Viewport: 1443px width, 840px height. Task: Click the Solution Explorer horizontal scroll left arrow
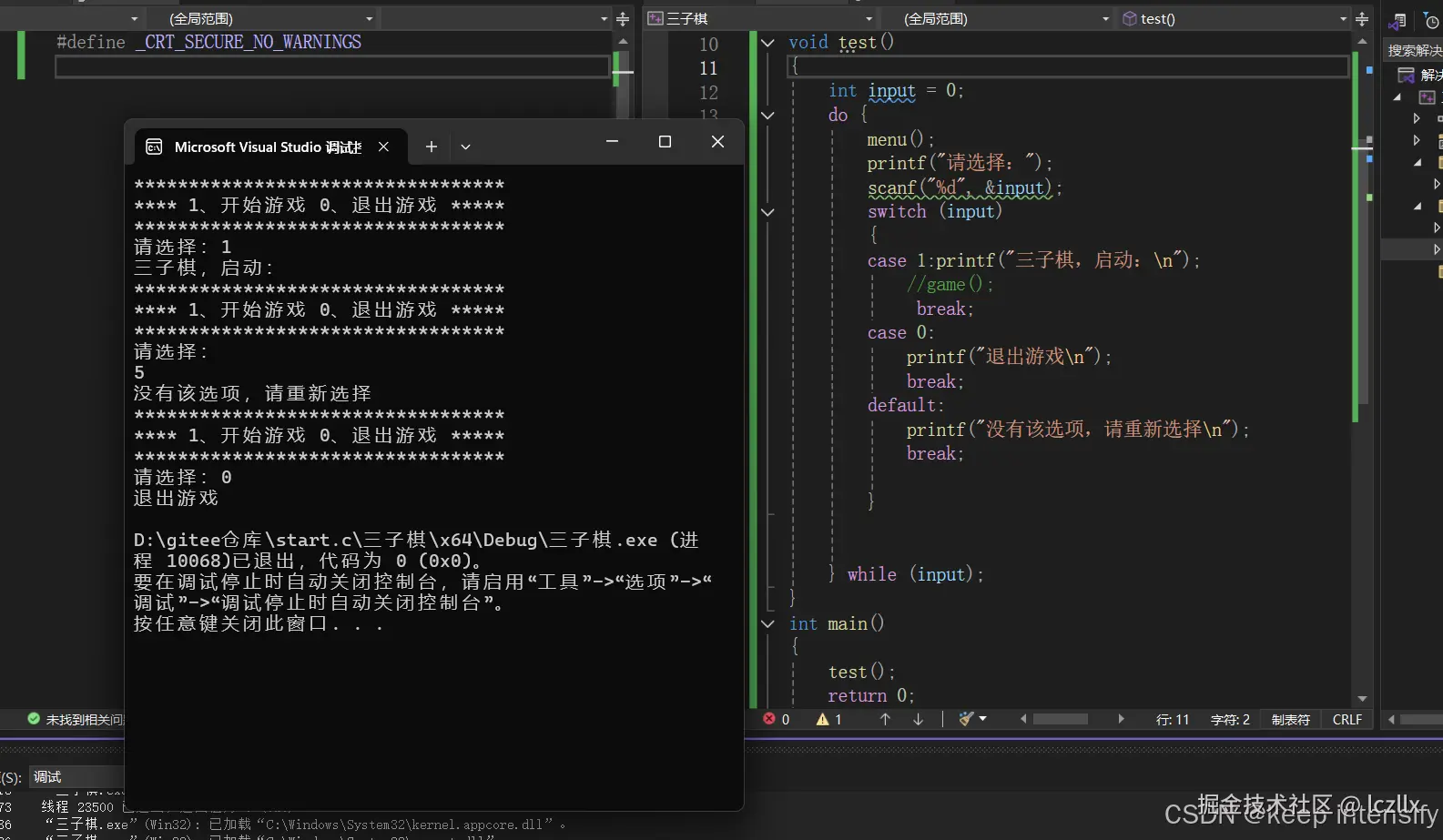pos(1391,719)
